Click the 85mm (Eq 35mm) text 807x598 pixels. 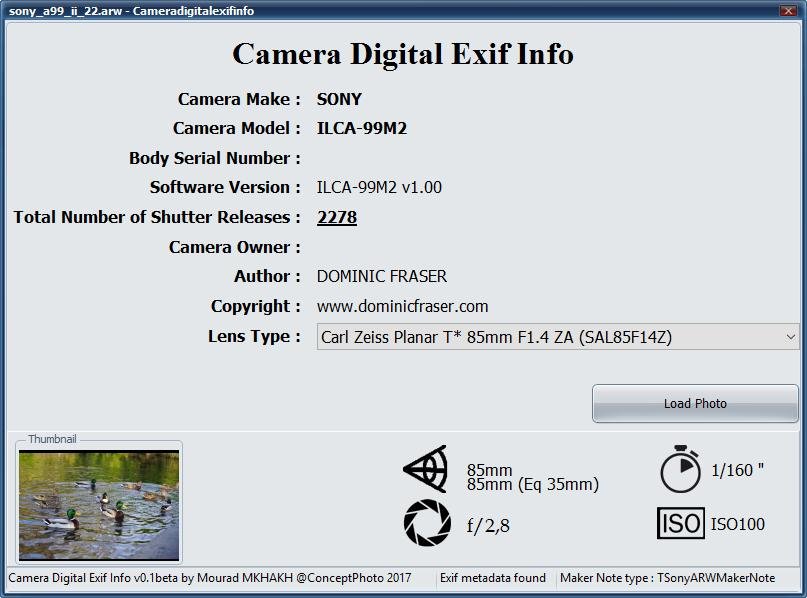[x=533, y=484]
